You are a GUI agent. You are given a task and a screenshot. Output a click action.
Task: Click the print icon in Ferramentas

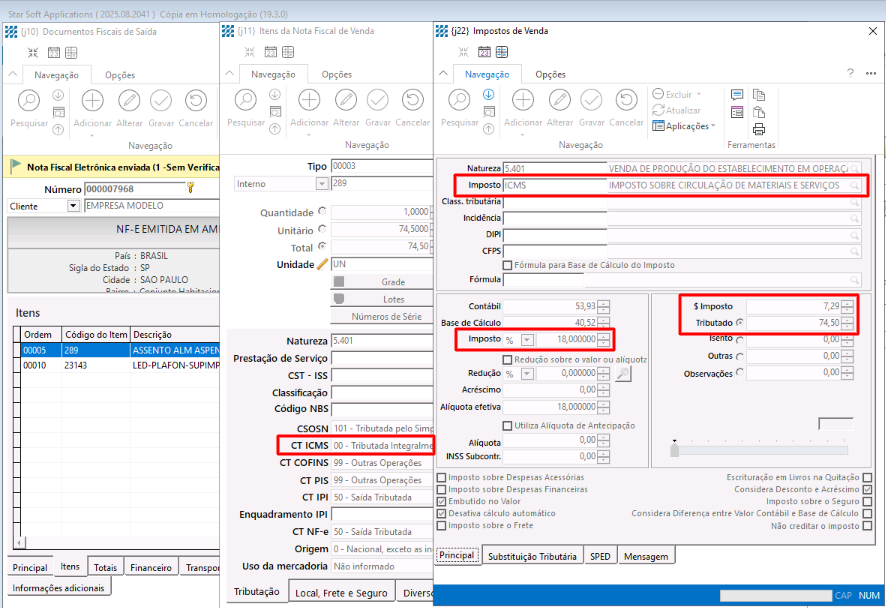(759, 129)
